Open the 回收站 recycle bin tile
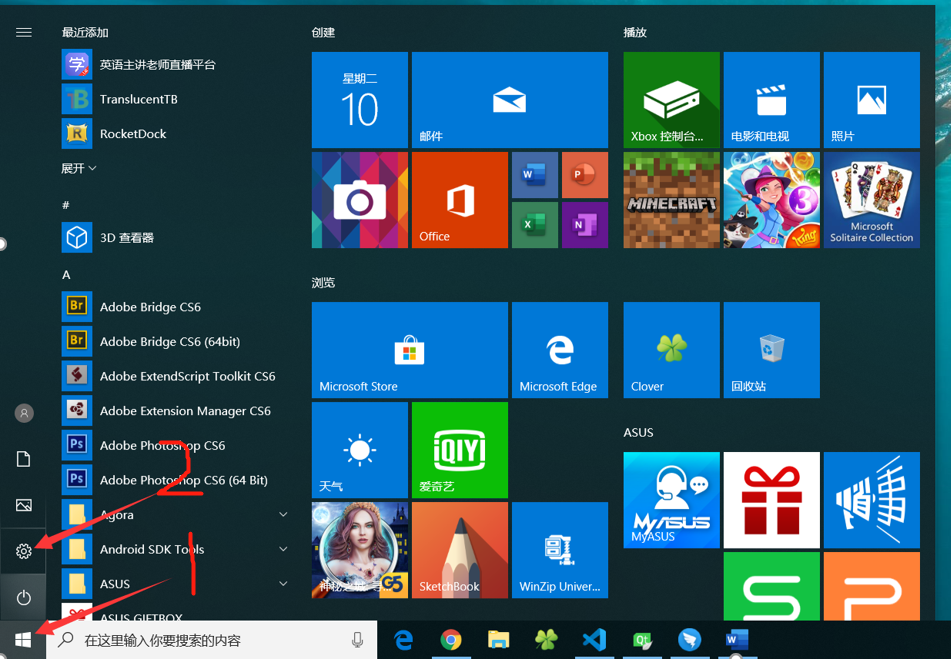951x659 pixels. [771, 350]
